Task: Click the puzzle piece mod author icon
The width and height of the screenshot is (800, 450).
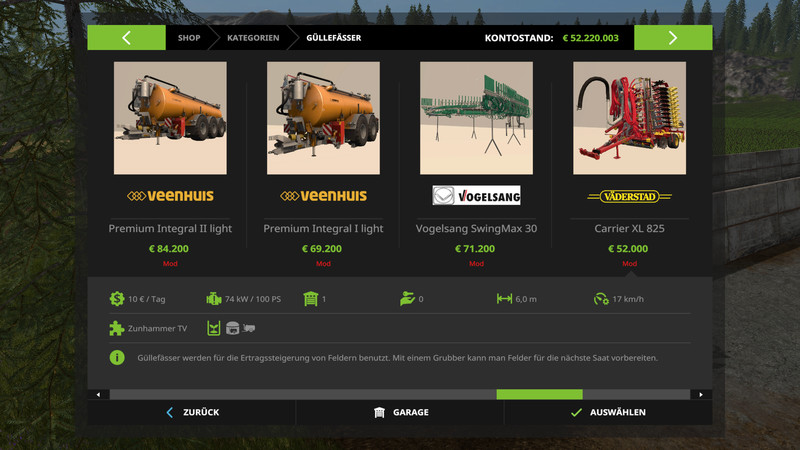Action: pyautogui.click(x=116, y=328)
